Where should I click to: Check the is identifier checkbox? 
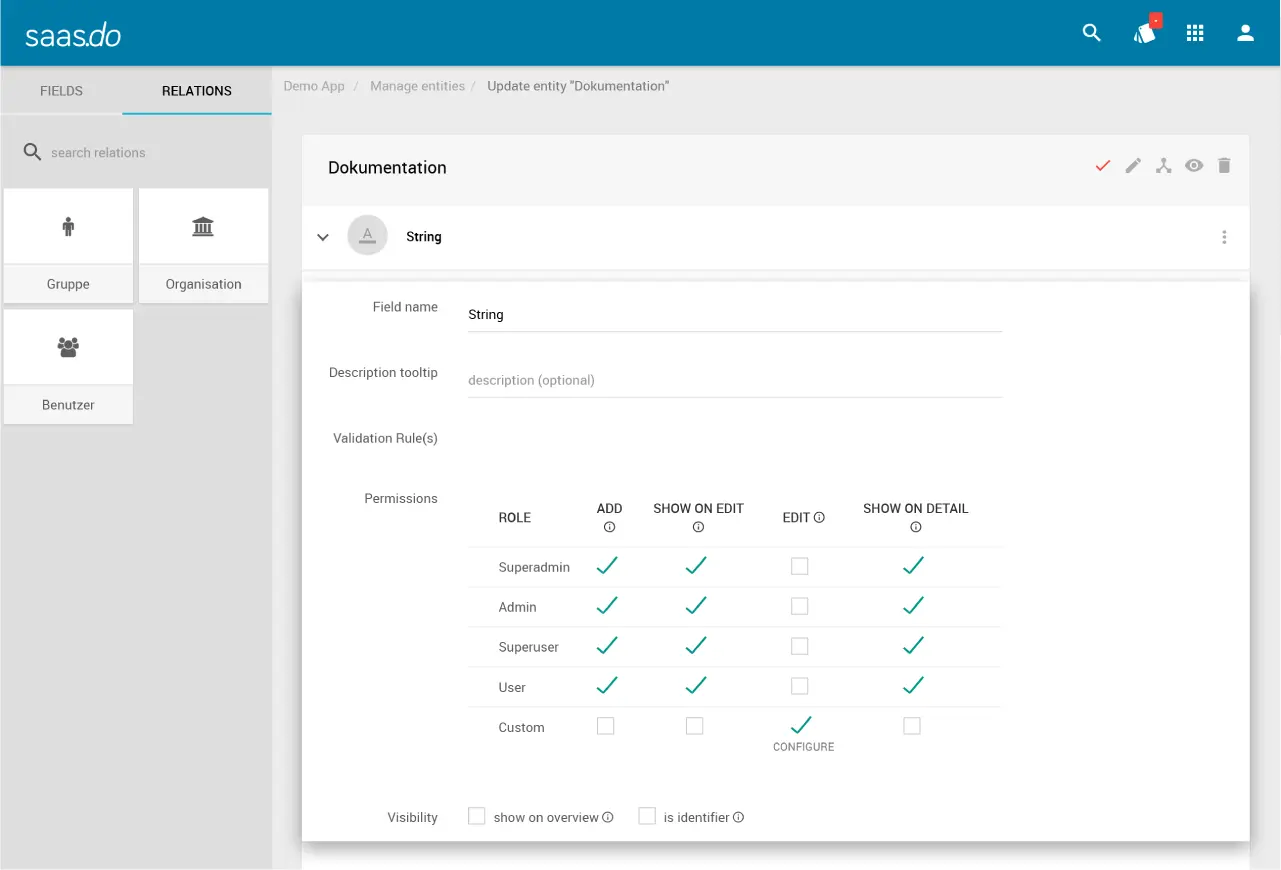tap(647, 816)
